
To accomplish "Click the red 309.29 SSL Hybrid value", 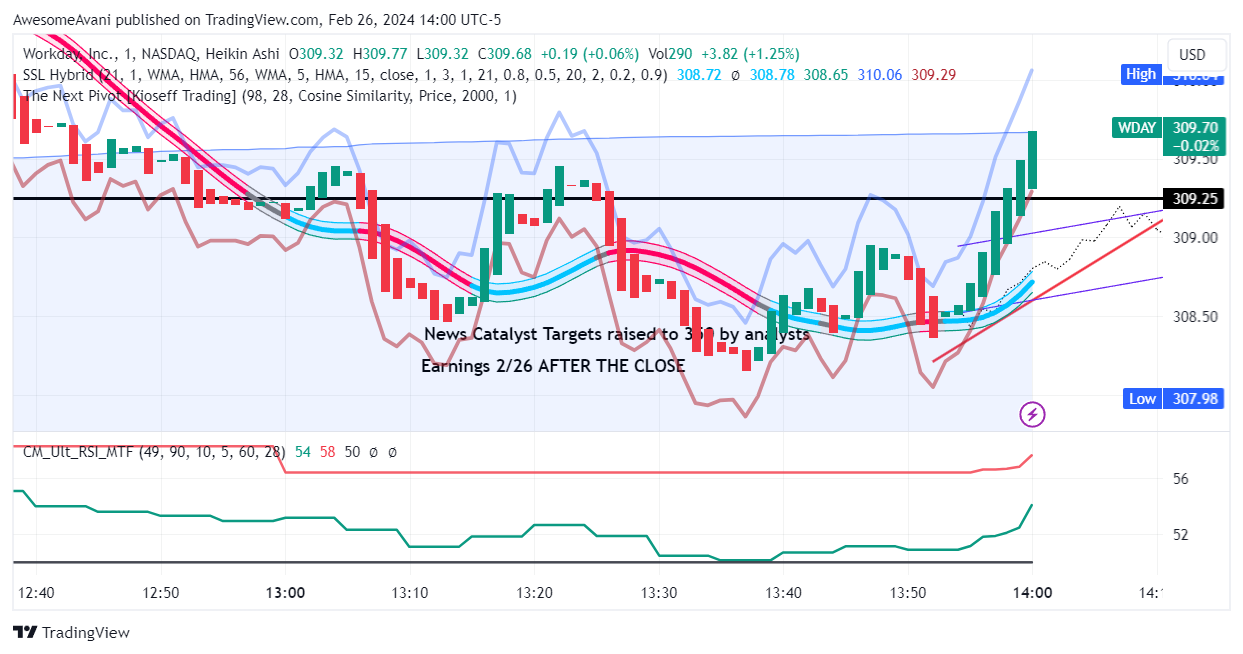I will [x=934, y=75].
